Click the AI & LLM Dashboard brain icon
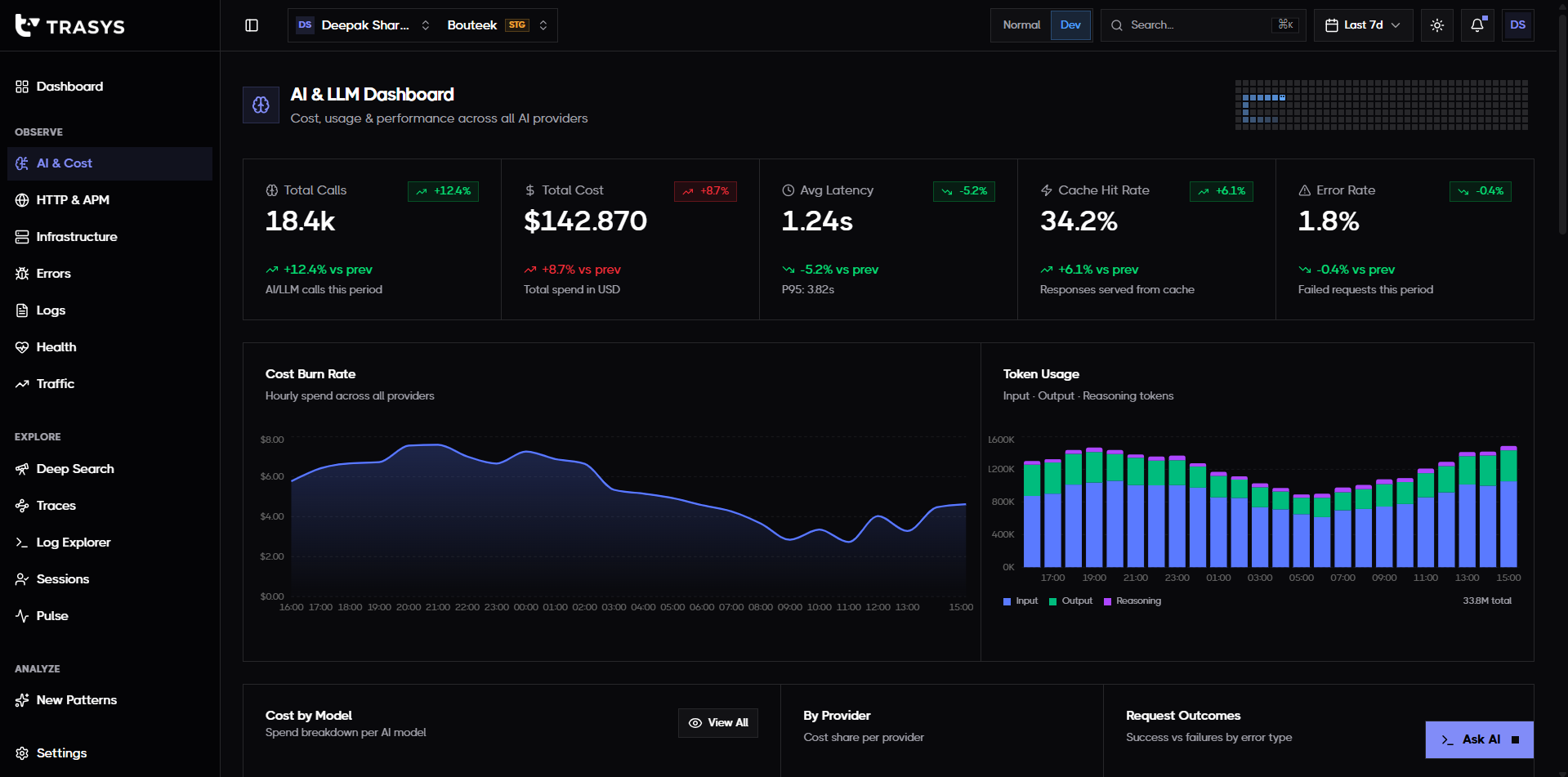1568x777 pixels. click(x=261, y=105)
